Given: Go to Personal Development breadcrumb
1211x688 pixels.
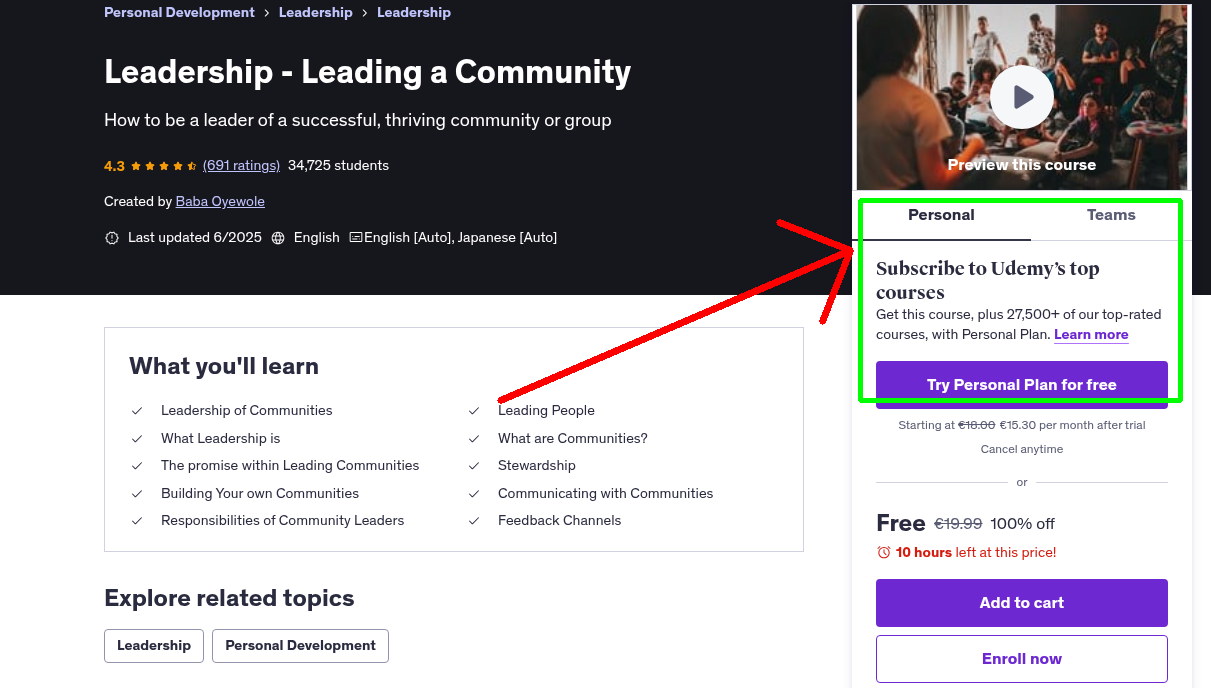Looking at the screenshot, I should click(x=179, y=12).
